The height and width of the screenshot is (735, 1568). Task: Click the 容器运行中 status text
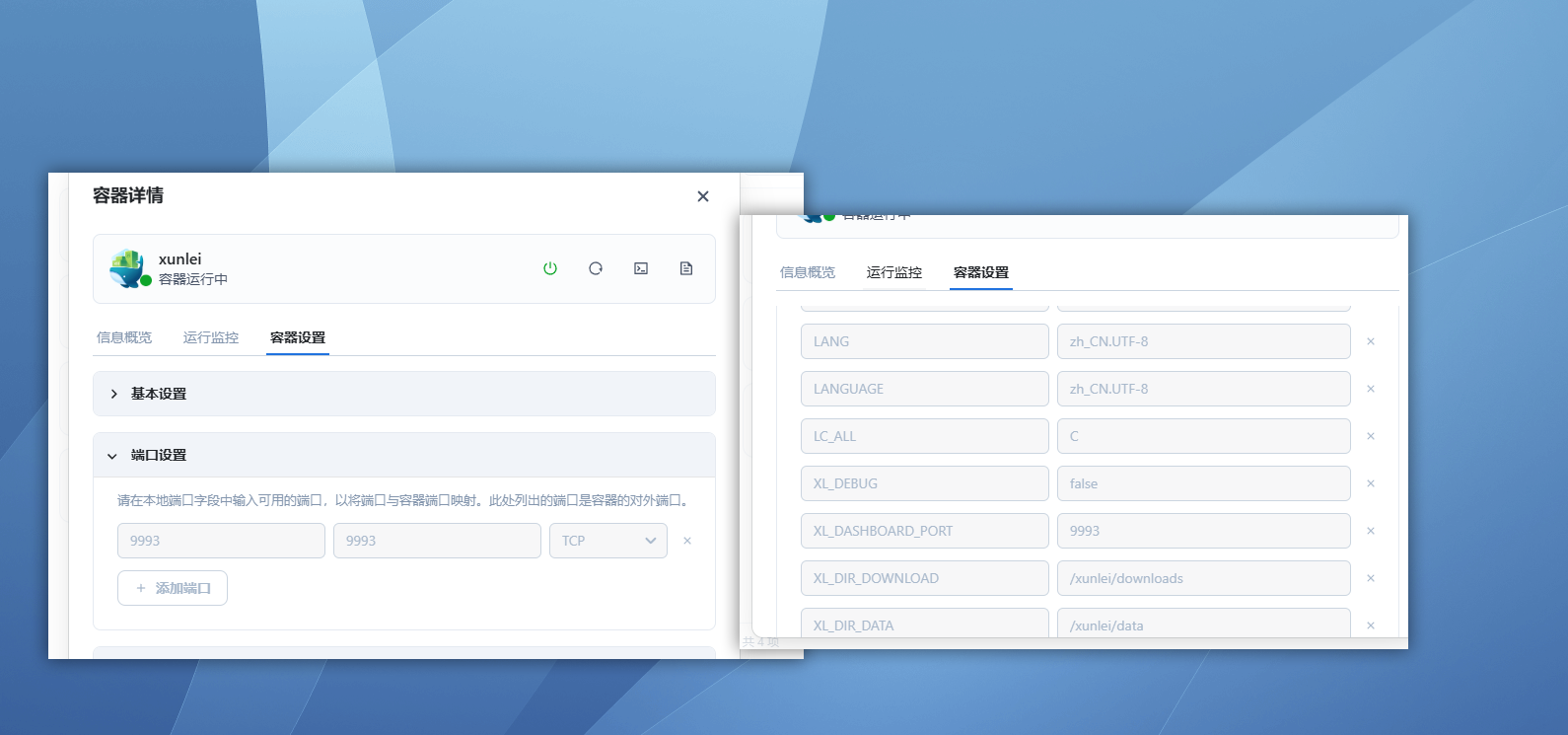[x=193, y=279]
